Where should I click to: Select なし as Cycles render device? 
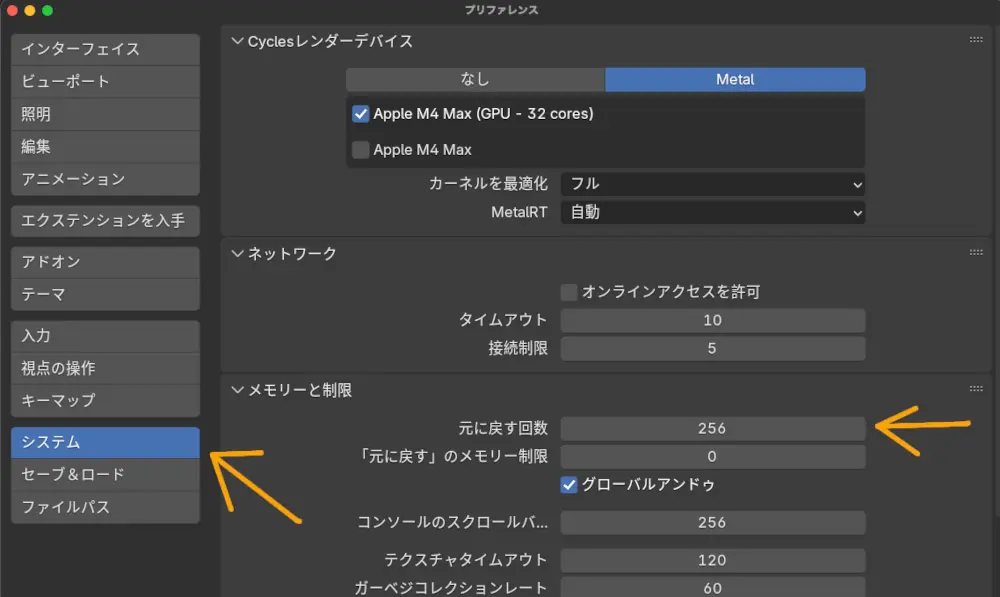tap(475, 79)
